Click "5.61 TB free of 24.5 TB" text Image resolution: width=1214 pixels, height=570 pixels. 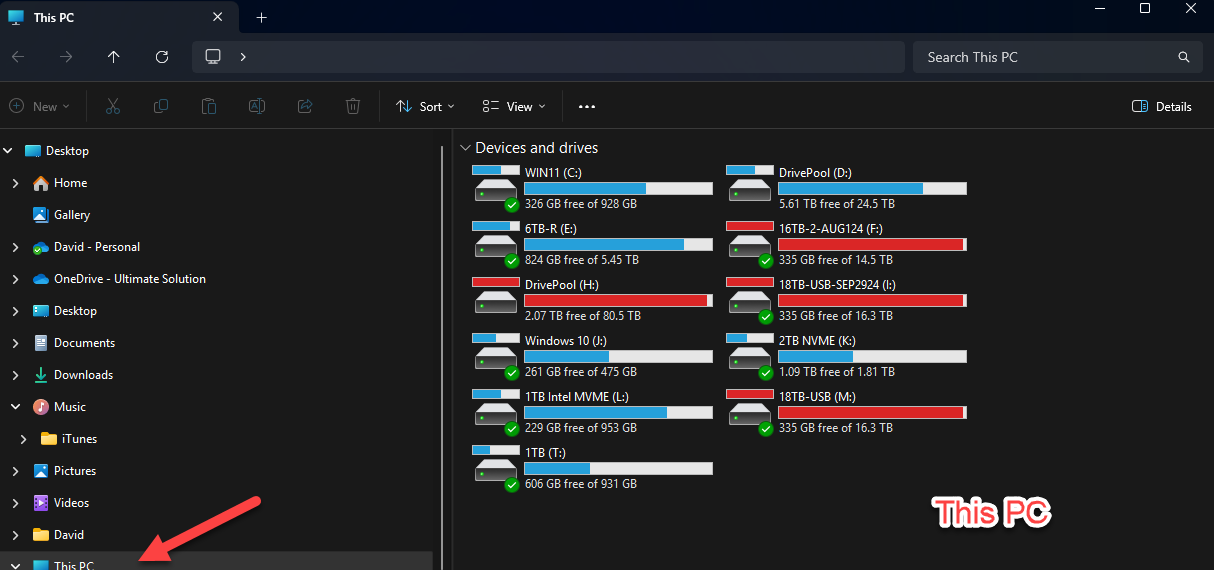[837, 204]
